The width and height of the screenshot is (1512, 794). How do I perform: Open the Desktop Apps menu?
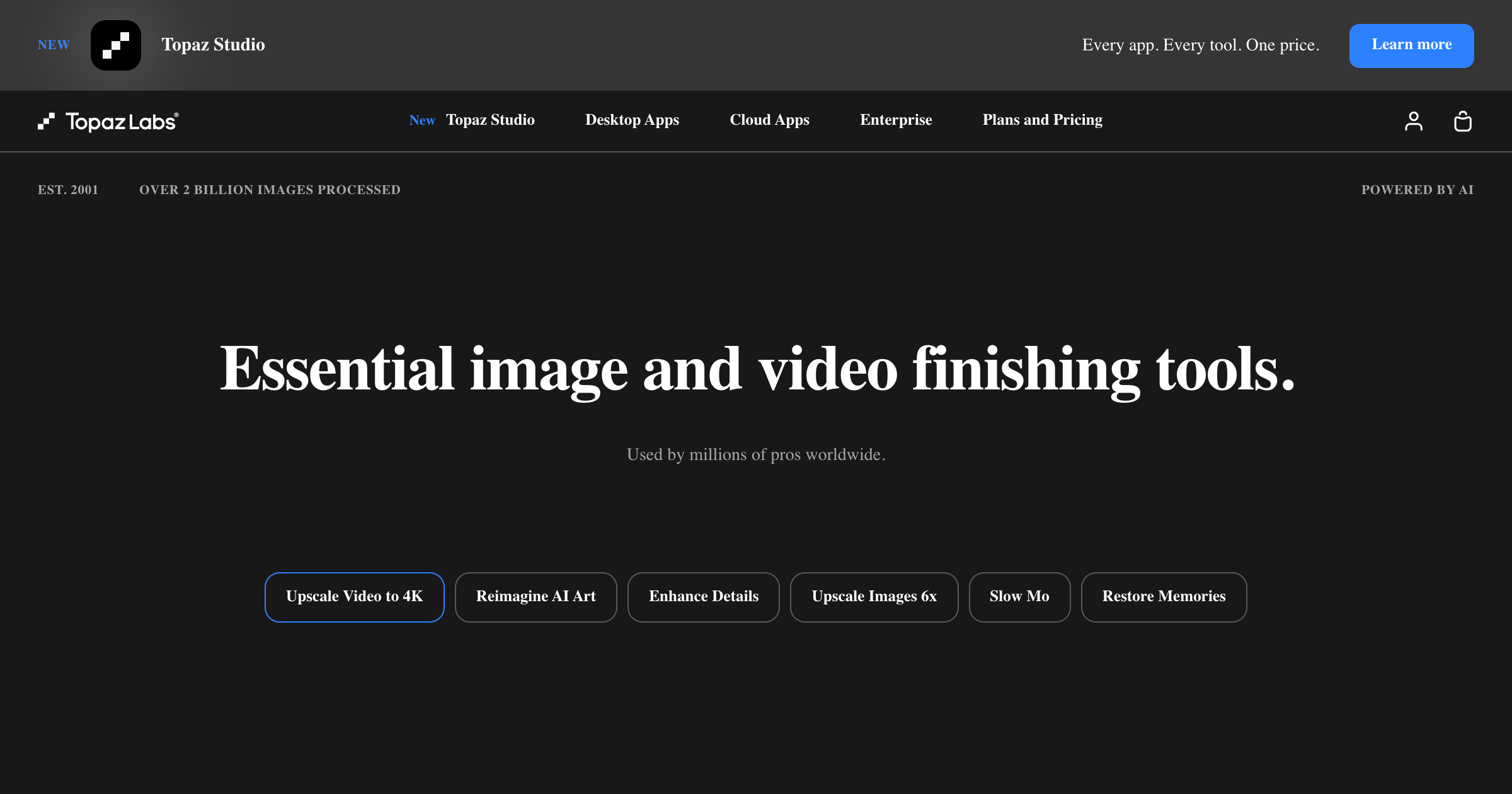(632, 120)
